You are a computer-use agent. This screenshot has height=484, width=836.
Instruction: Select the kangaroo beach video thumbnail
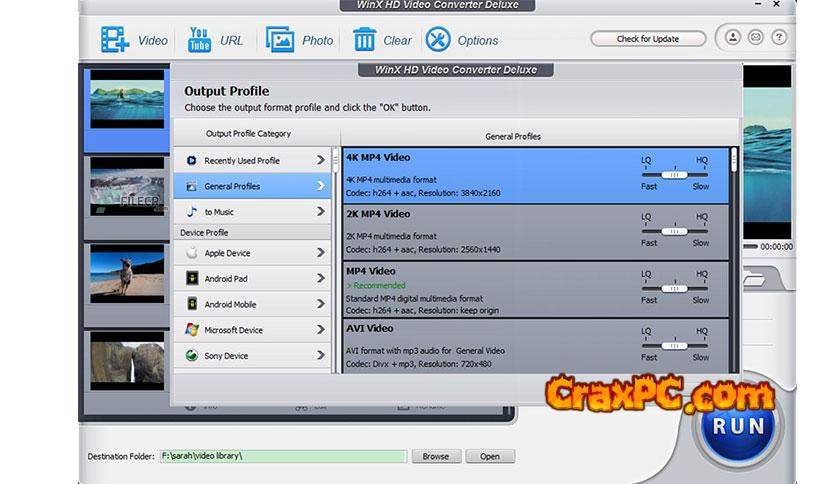pos(127,272)
